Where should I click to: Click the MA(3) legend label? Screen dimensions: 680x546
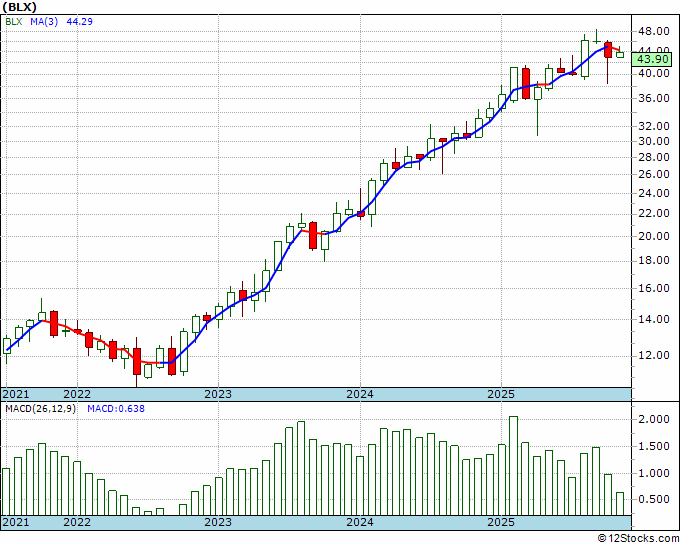[44, 22]
